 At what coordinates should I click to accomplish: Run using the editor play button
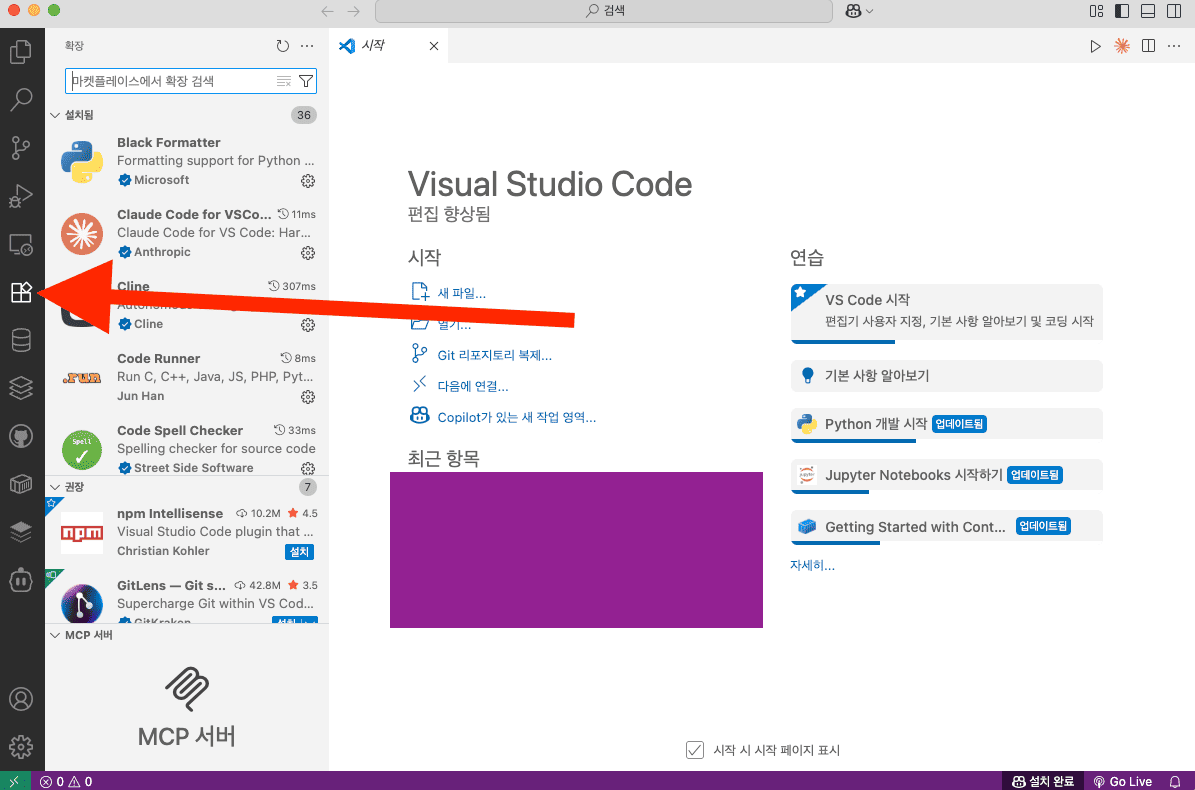(x=1095, y=46)
